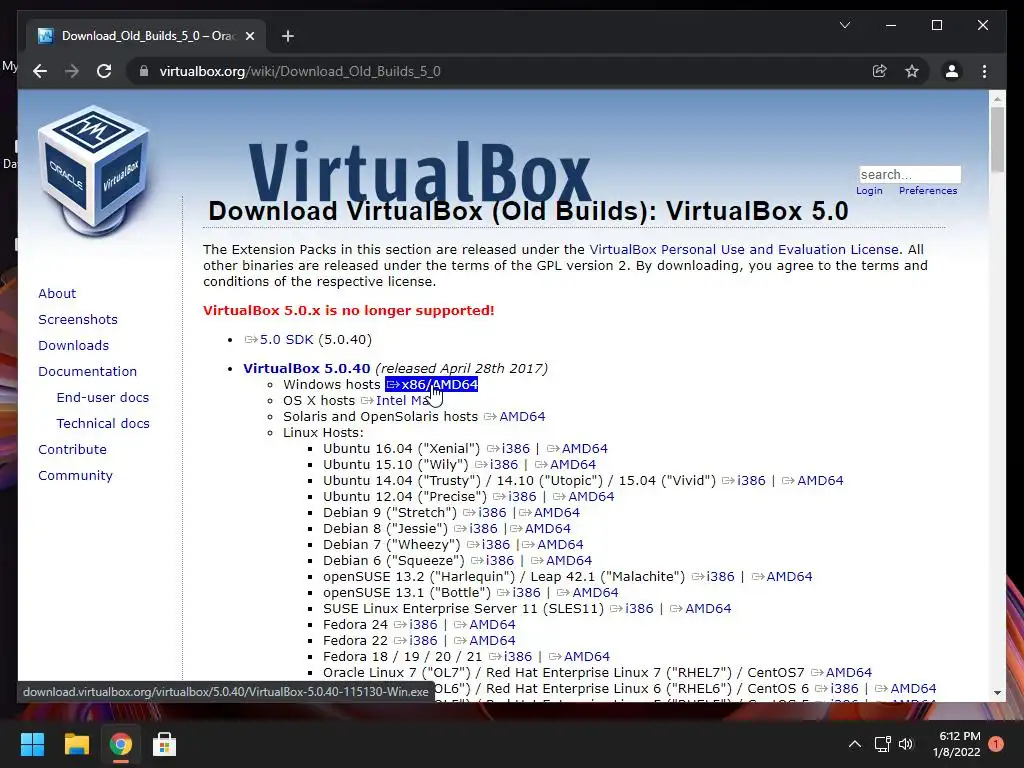Download Ubuntu 16.04 Xenial AMD64 package
Viewport: 1024px width, 768px height.
577,449
